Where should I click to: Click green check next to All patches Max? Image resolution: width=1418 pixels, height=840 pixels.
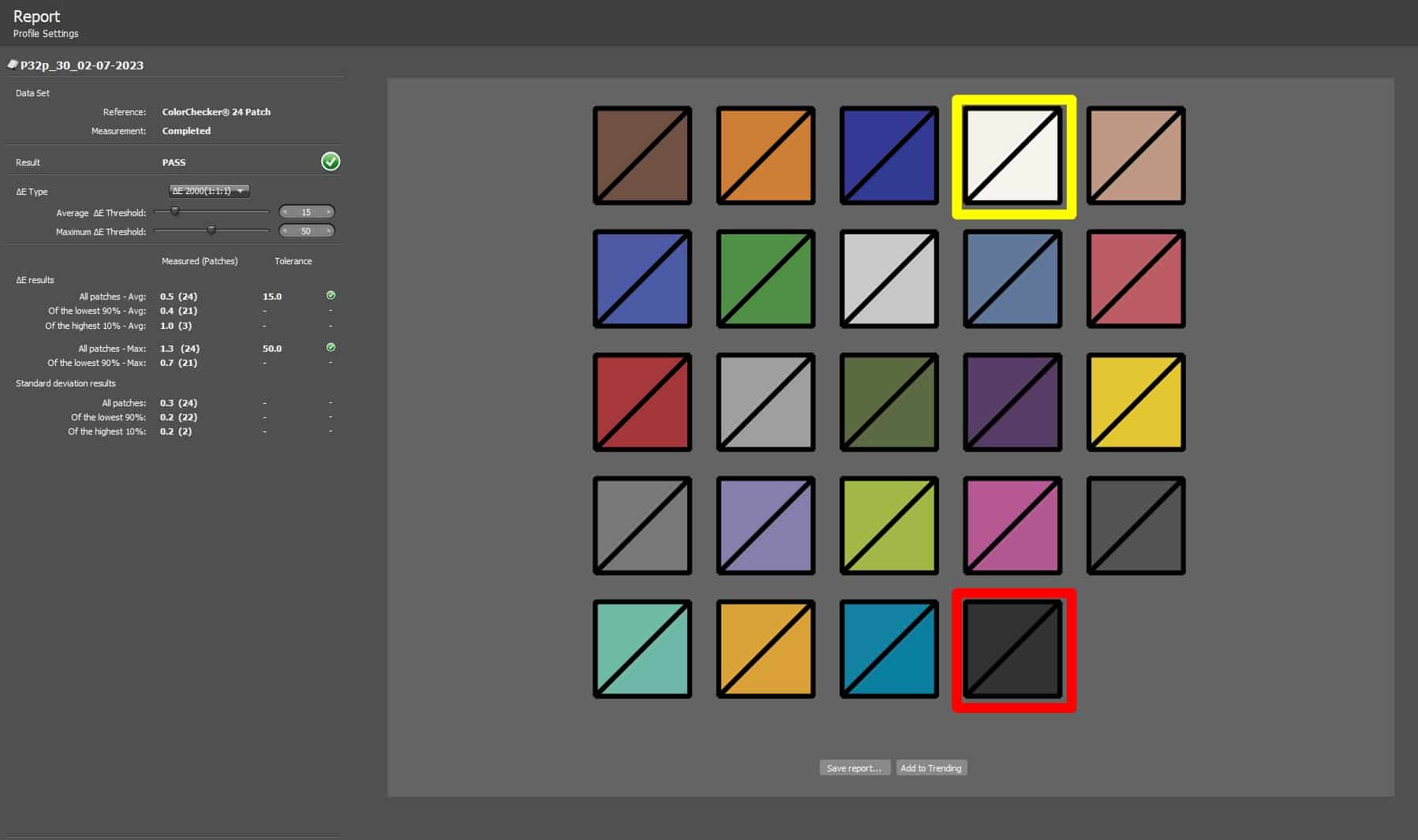pos(331,348)
